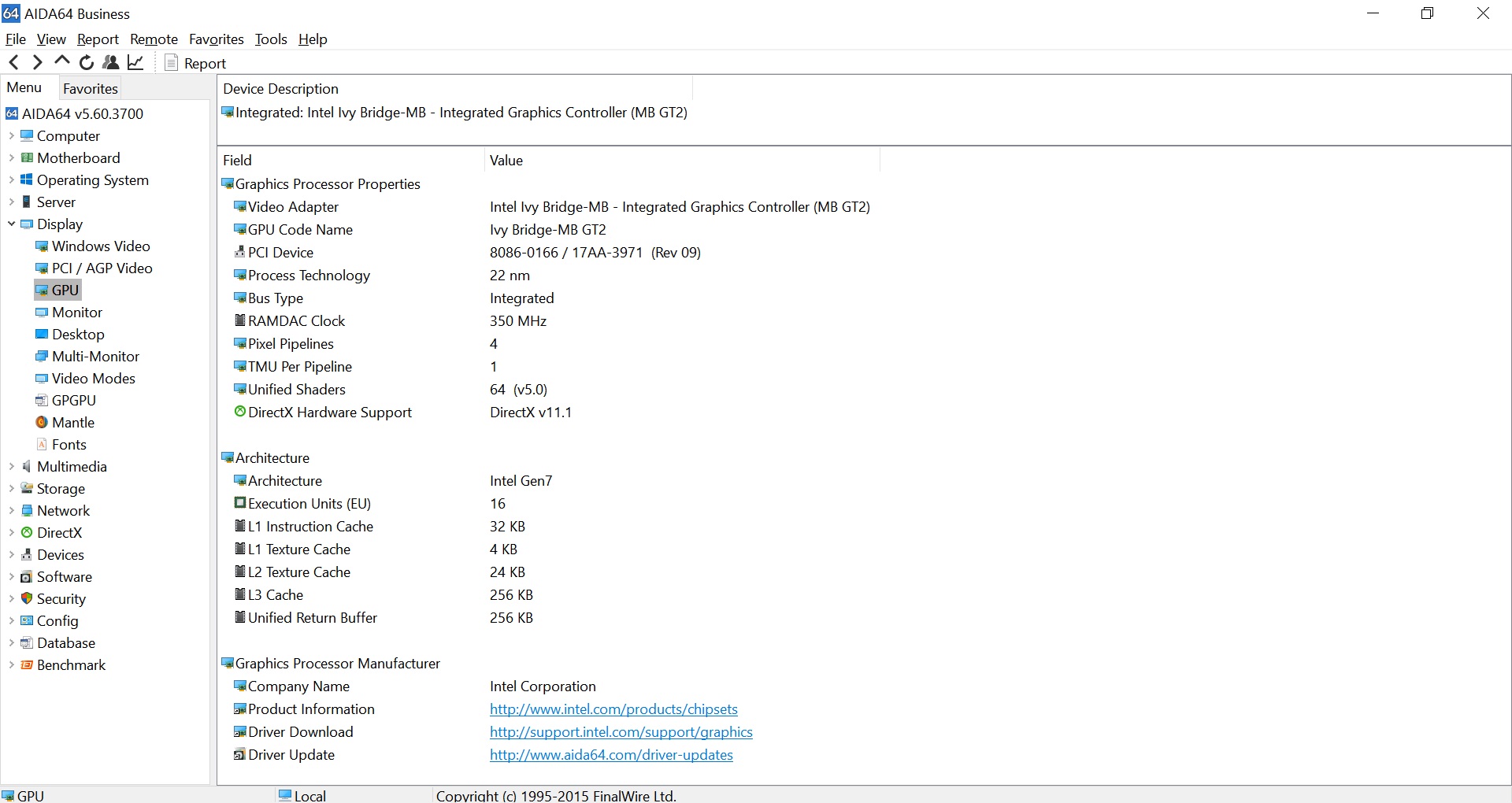This screenshot has height=803, width=1512.
Task: Switch to the Favorites panel tab
Action: (91, 89)
